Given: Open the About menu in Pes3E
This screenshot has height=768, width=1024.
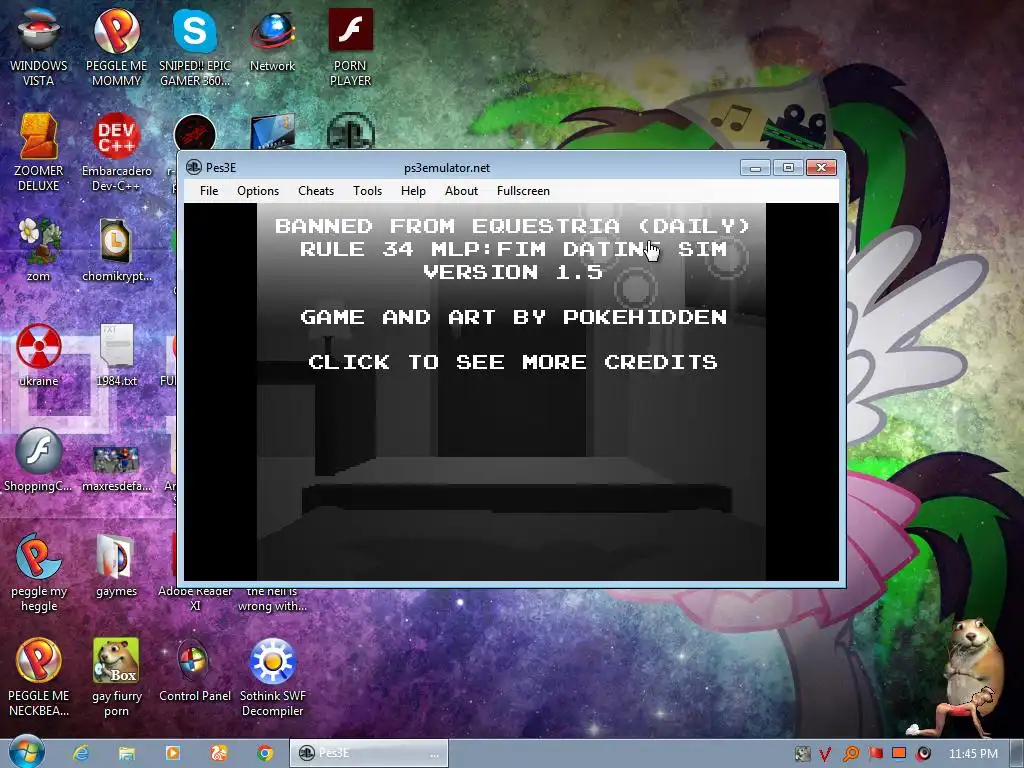Looking at the screenshot, I should click(462, 191).
